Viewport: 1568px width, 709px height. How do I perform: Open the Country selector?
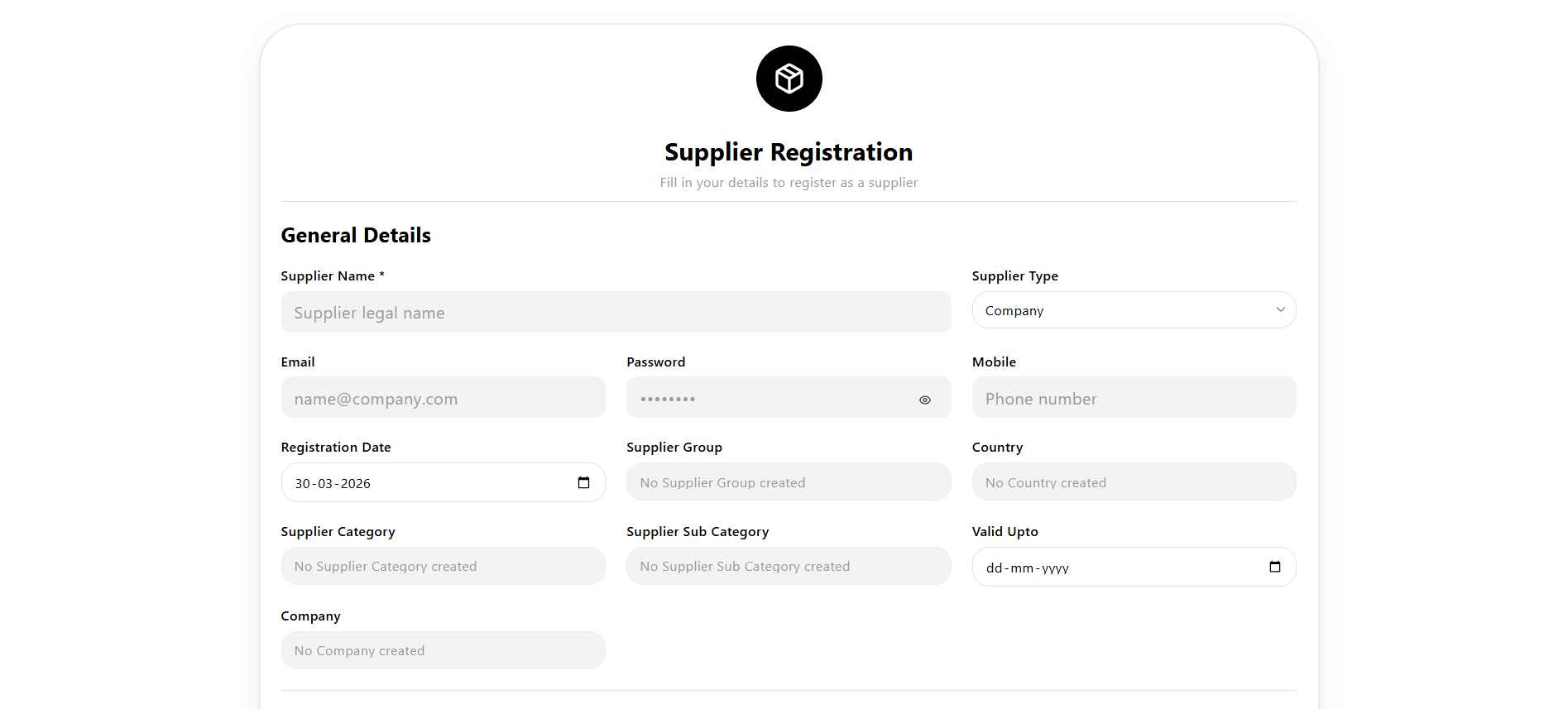pyautogui.click(x=1134, y=481)
